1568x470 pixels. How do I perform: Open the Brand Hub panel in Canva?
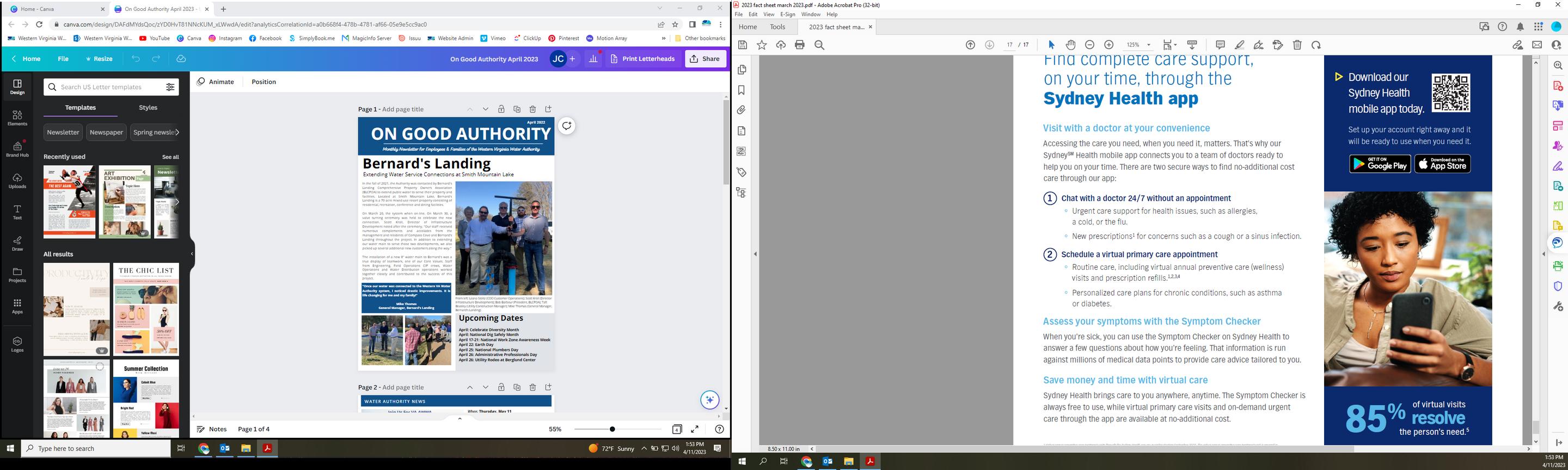[17, 149]
